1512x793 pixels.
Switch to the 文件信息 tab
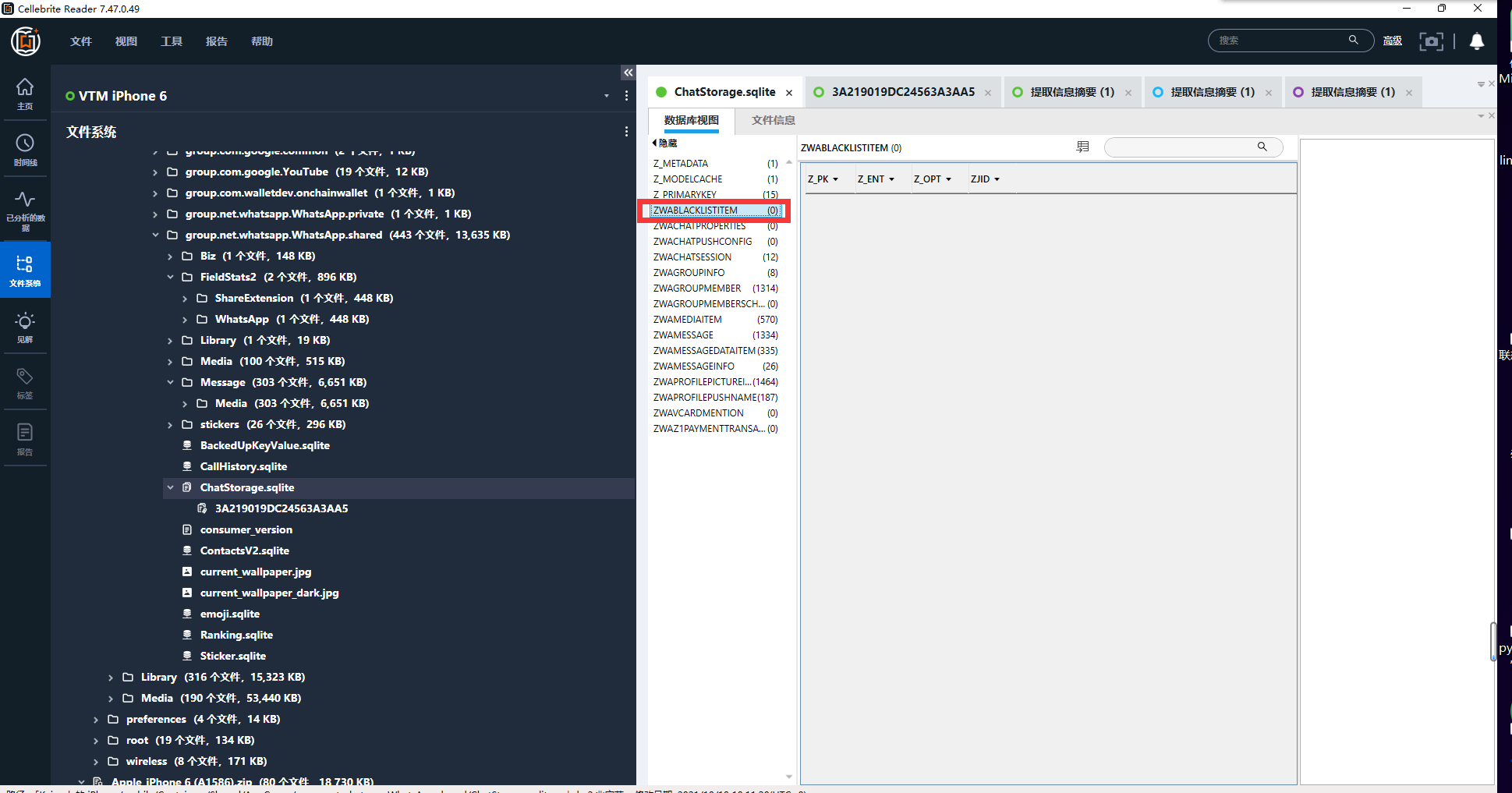pyautogui.click(x=774, y=120)
